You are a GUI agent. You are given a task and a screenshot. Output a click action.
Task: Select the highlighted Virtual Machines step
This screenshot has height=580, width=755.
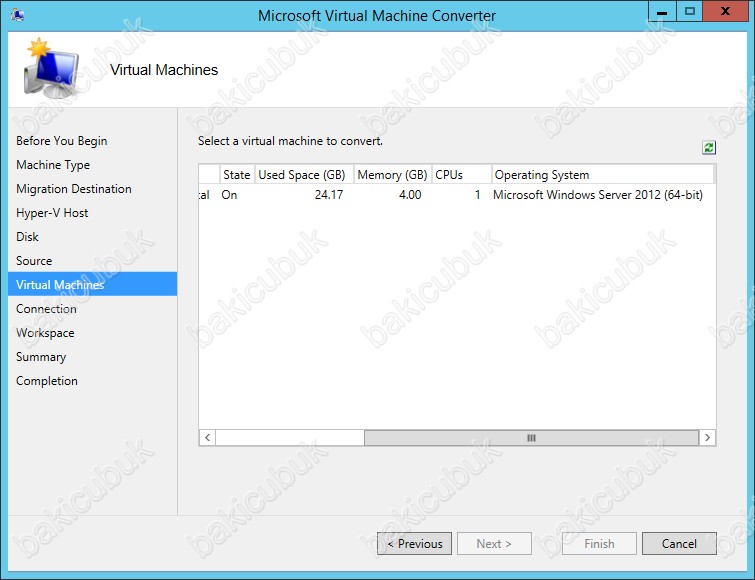tap(92, 284)
